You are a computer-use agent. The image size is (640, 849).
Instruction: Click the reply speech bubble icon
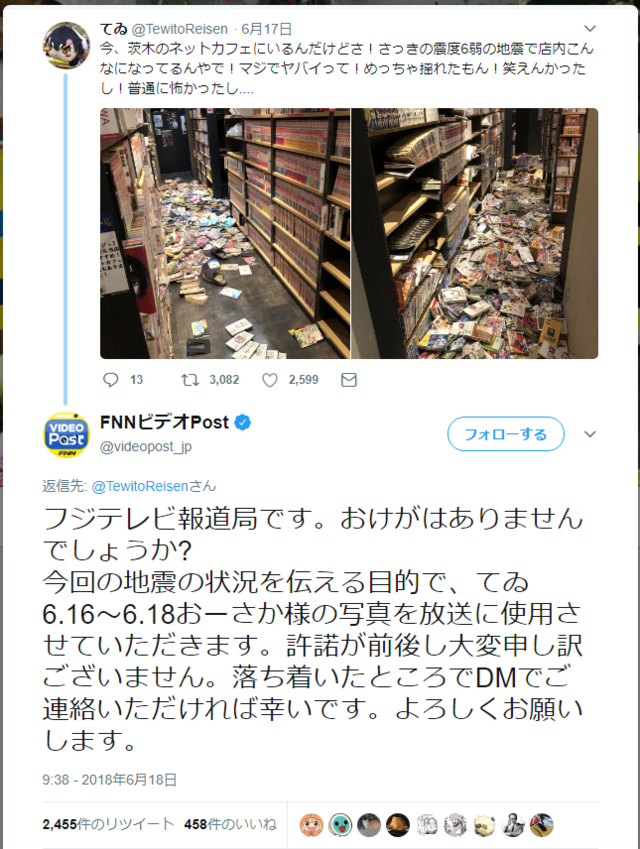click(110, 380)
